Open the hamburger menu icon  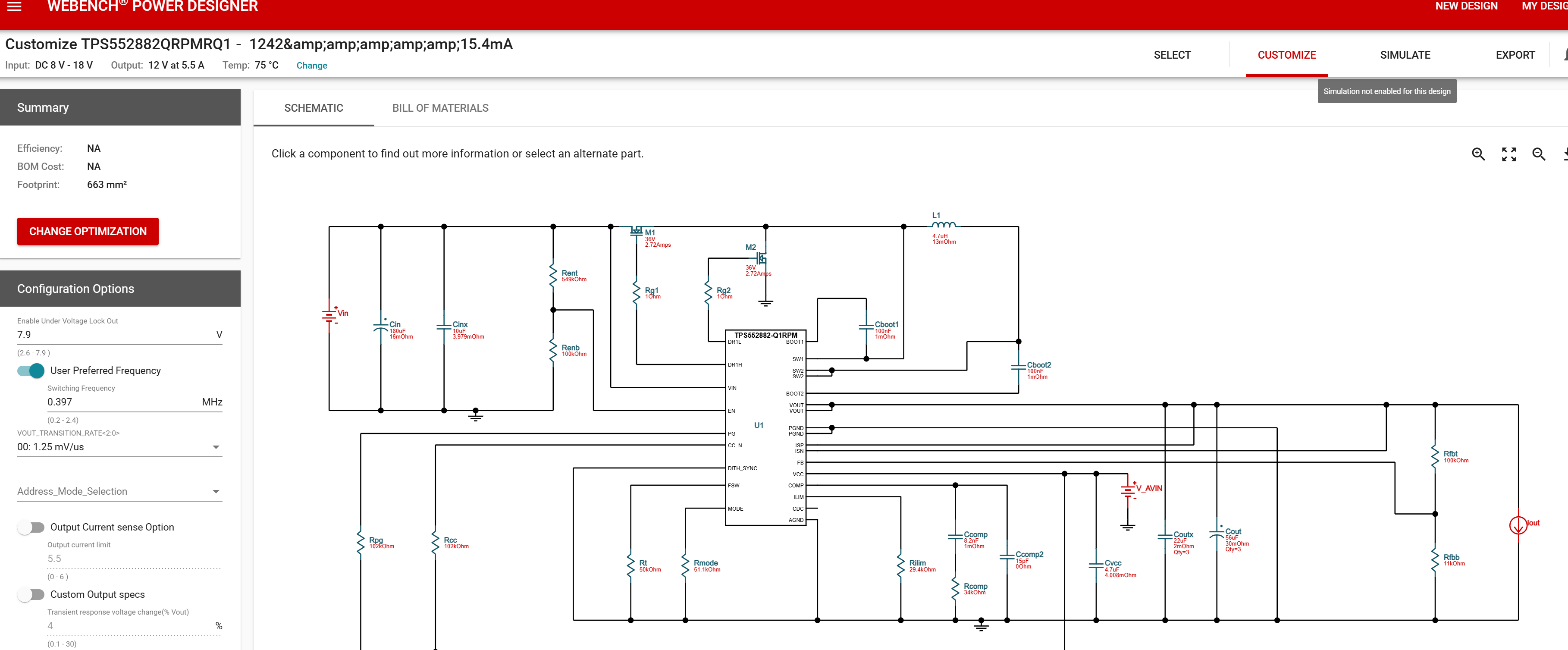pyautogui.click(x=14, y=6)
